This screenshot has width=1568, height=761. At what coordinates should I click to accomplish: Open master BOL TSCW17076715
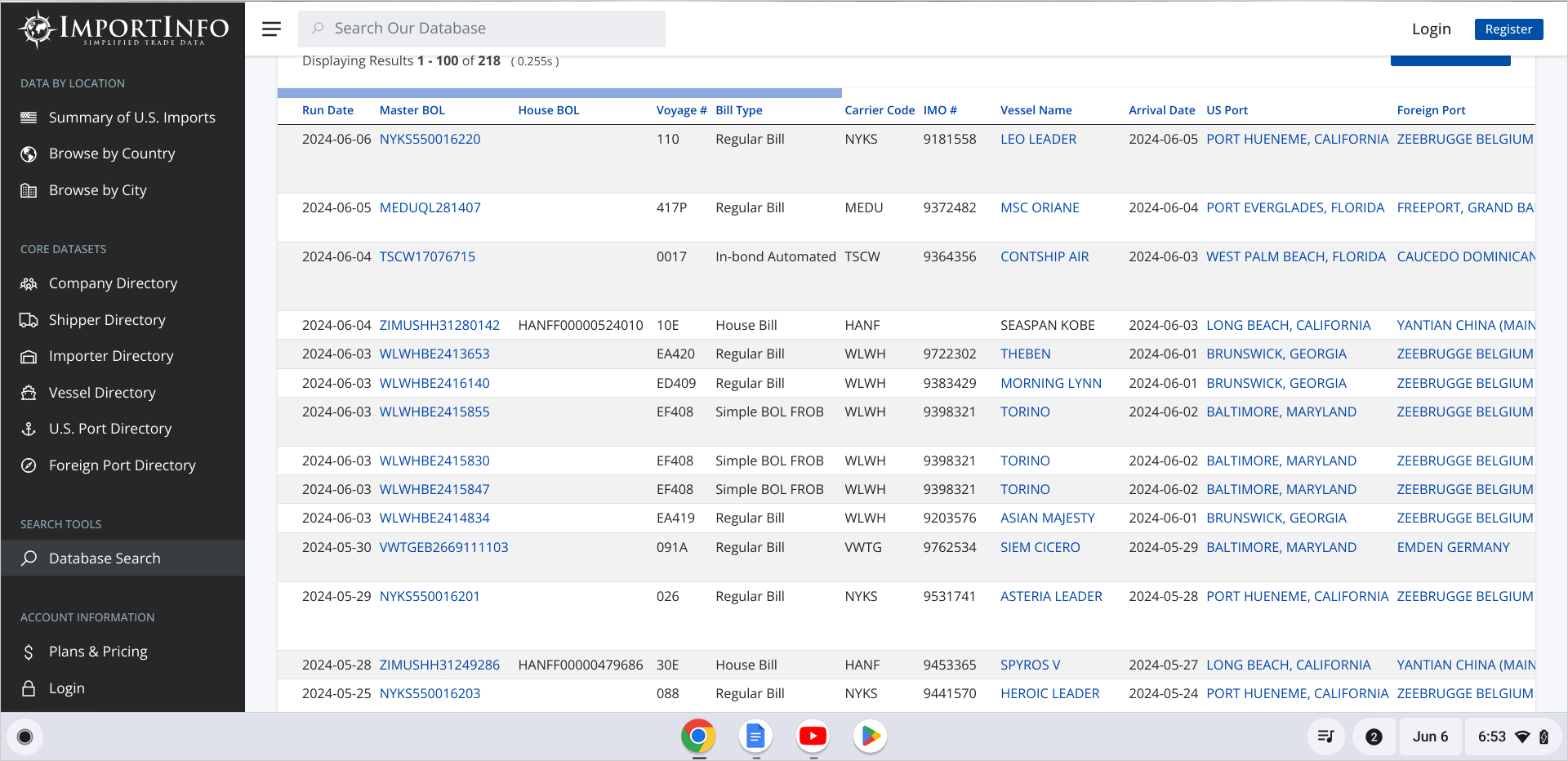pyautogui.click(x=427, y=256)
